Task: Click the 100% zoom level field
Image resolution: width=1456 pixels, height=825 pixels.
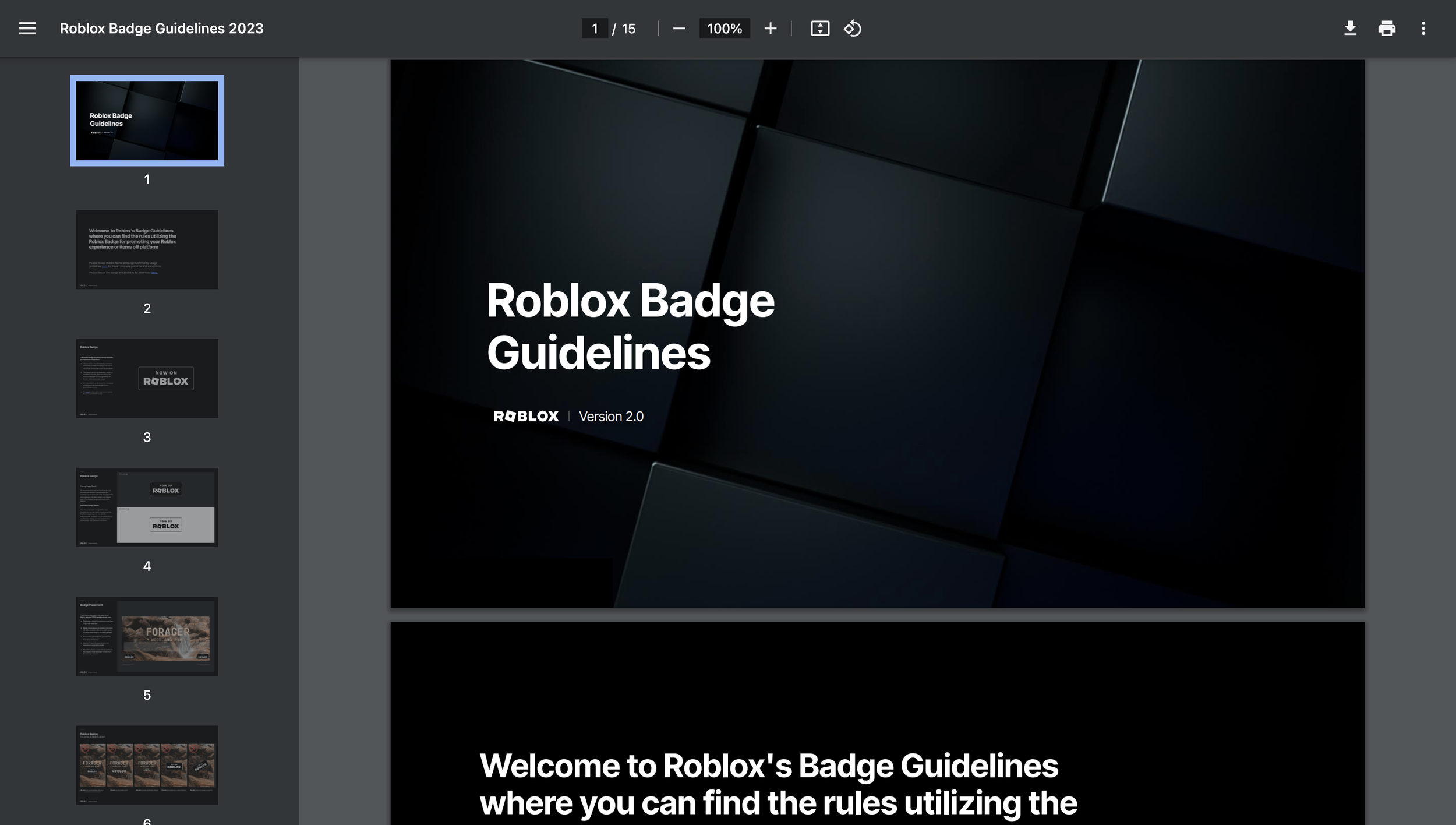Action: [x=724, y=29]
